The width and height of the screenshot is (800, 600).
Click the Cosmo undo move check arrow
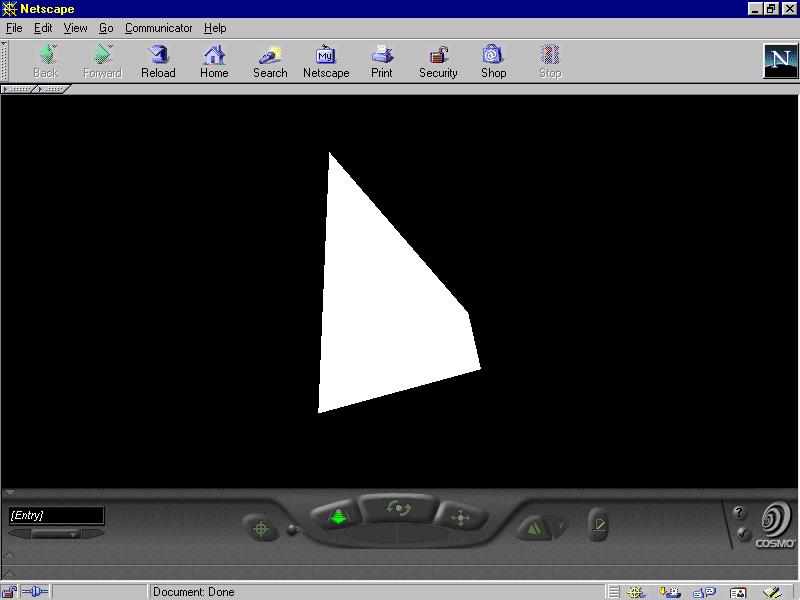[x=561, y=526]
